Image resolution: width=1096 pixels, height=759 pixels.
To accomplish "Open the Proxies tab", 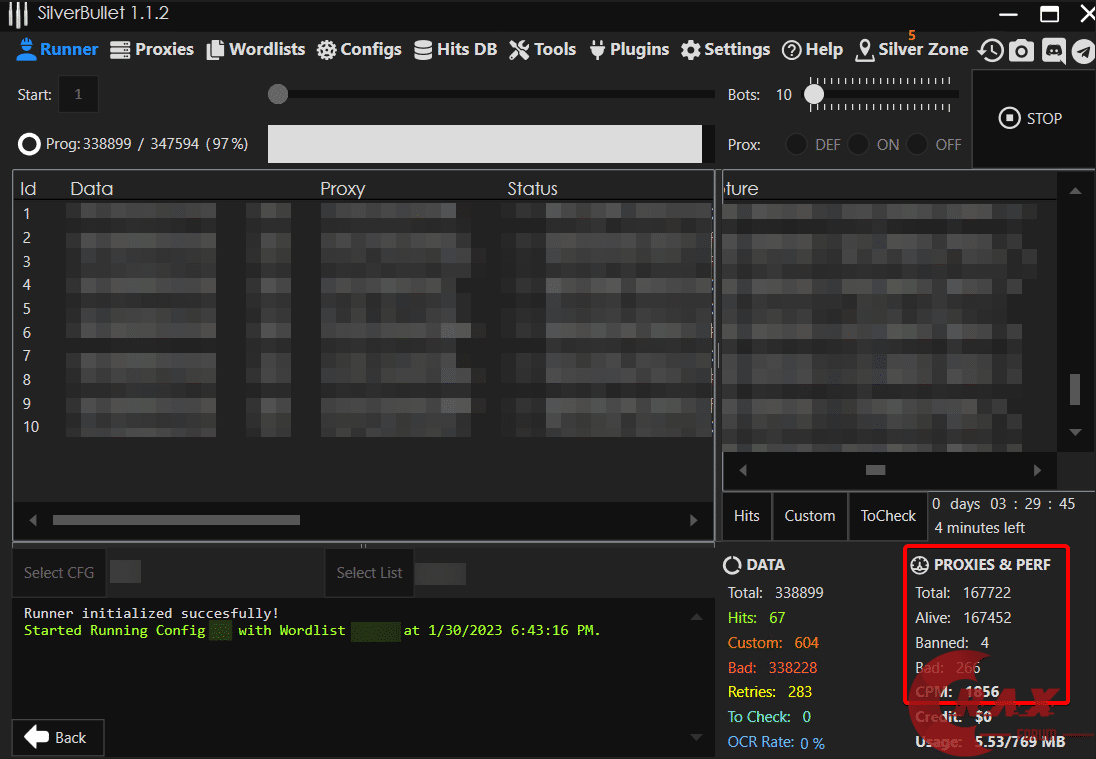I will (x=152, y=49).
